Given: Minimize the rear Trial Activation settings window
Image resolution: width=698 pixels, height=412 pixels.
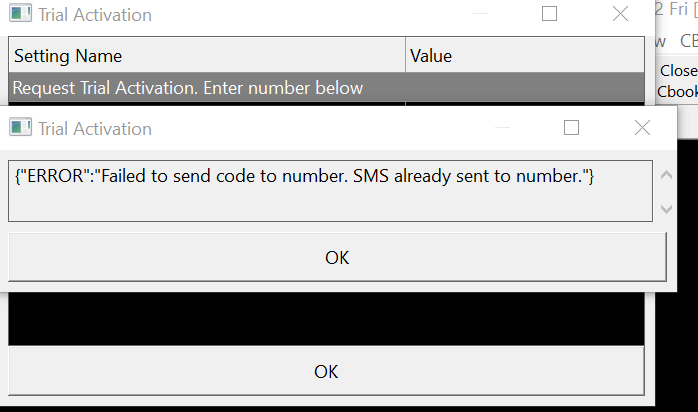Looking at the screenshot, I should pos(480,15).
